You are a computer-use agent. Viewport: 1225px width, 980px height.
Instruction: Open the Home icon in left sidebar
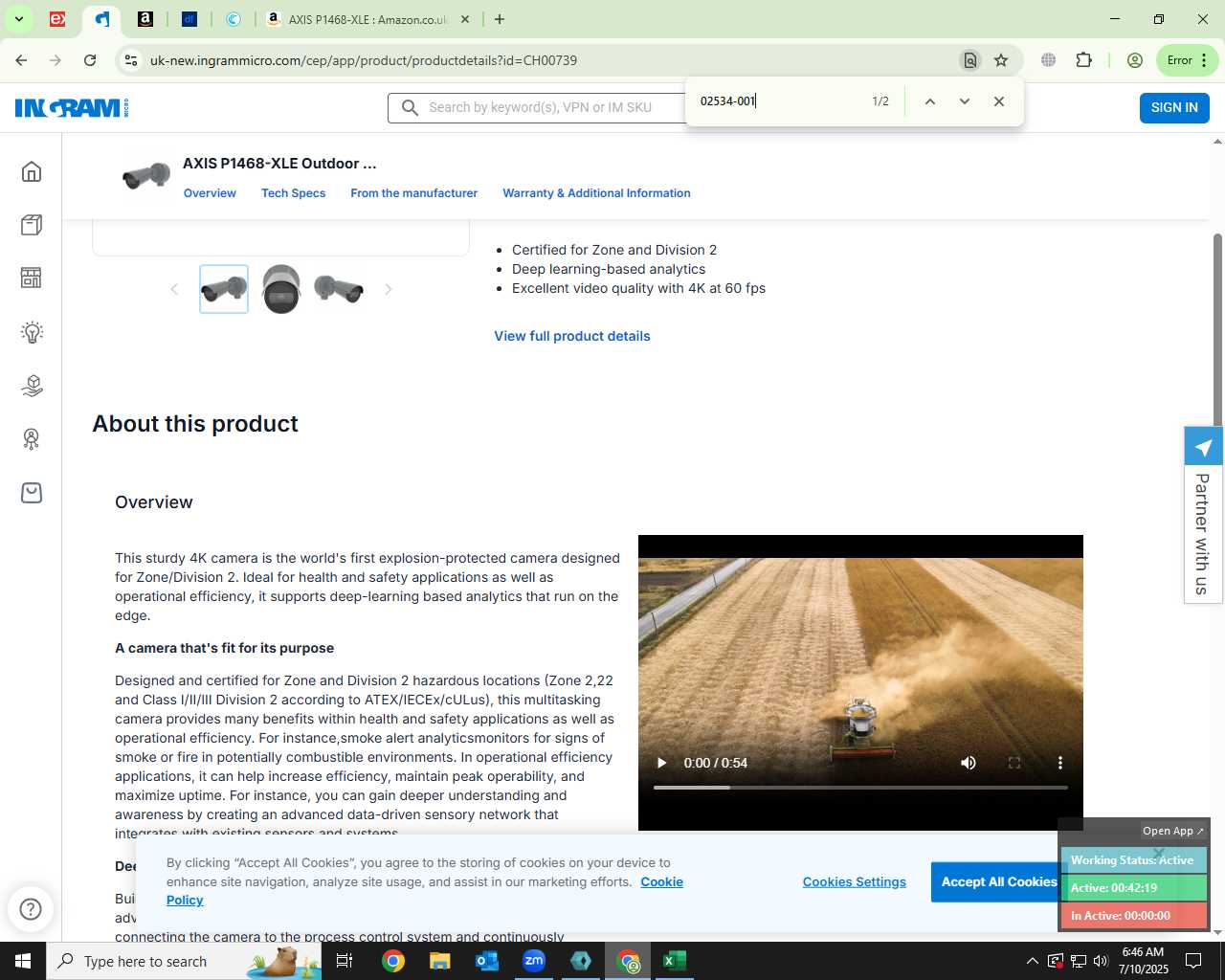click(32, 171)
